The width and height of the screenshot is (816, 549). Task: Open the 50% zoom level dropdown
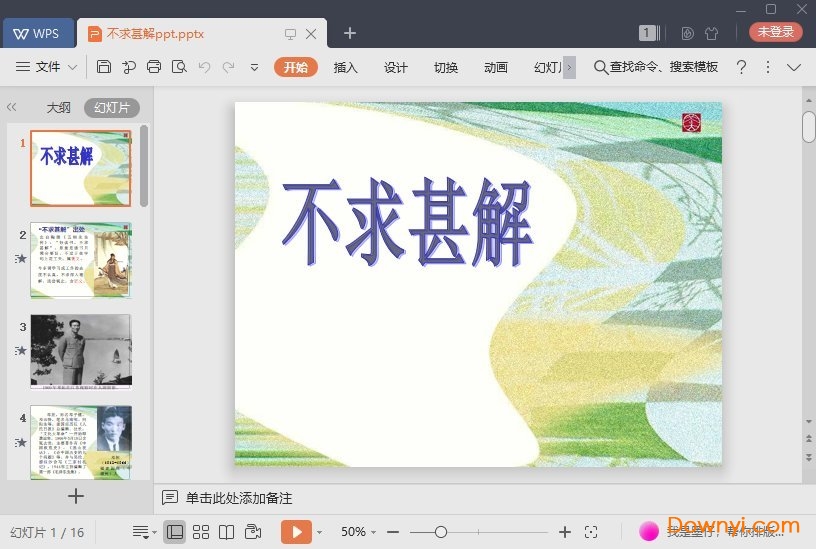[359, 532]
